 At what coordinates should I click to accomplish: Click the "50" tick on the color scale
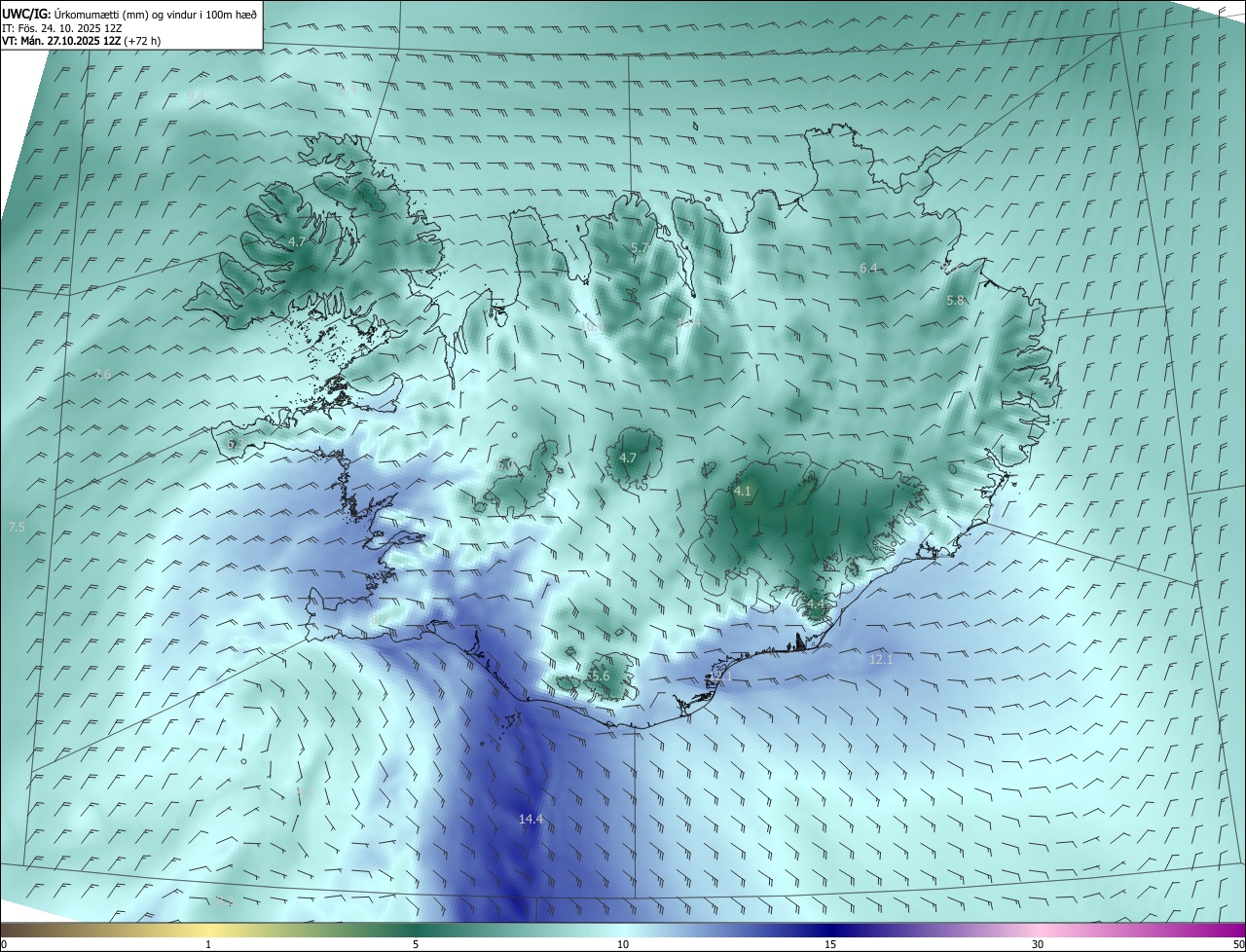tap(1238, 944)
